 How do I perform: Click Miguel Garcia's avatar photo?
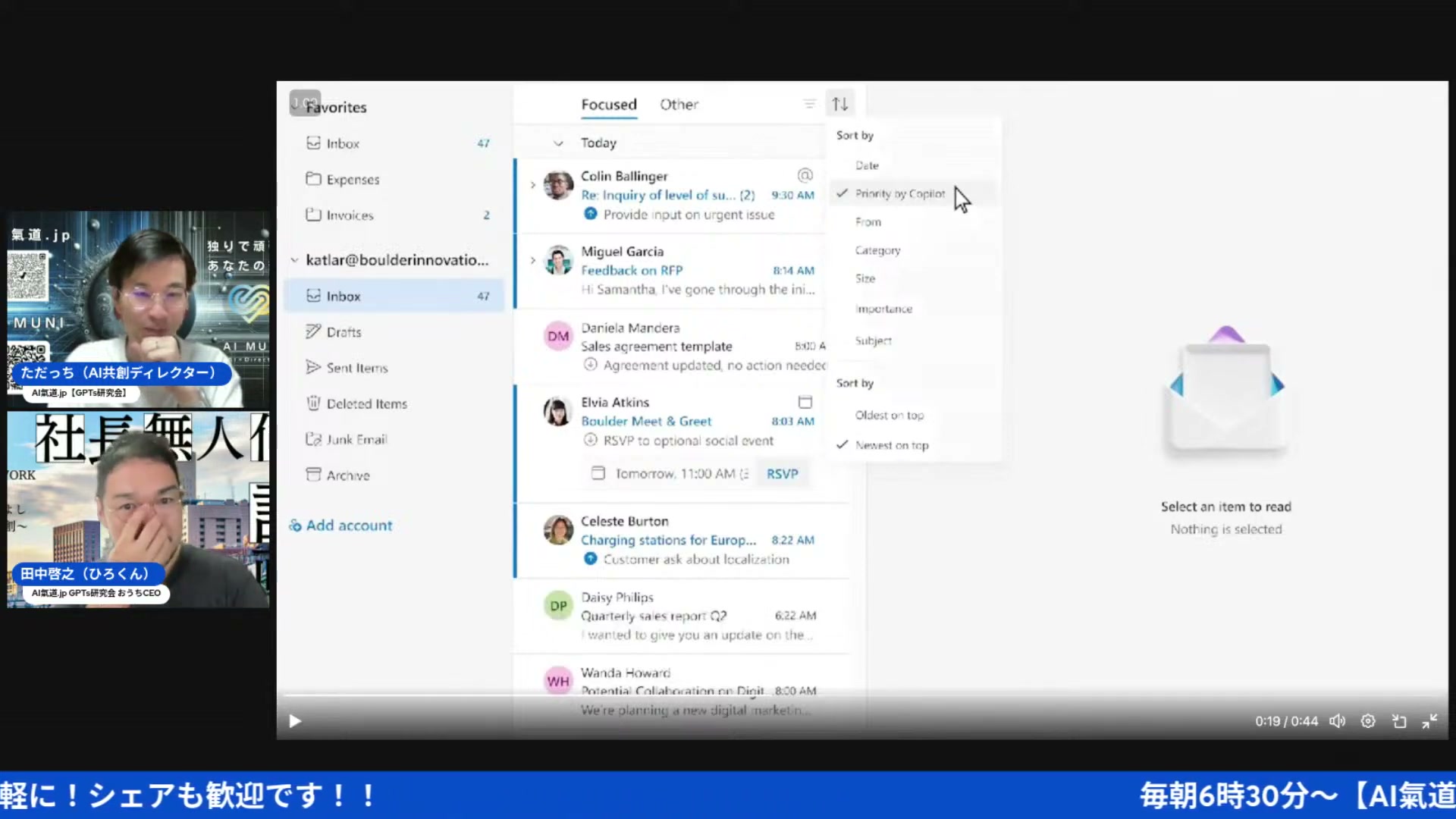click(558, 260)
